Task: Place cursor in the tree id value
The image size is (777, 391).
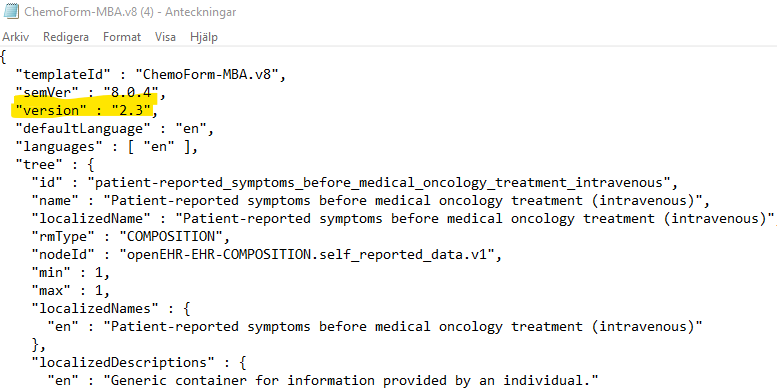Action: pyautogui.click(x=379, y=183)
